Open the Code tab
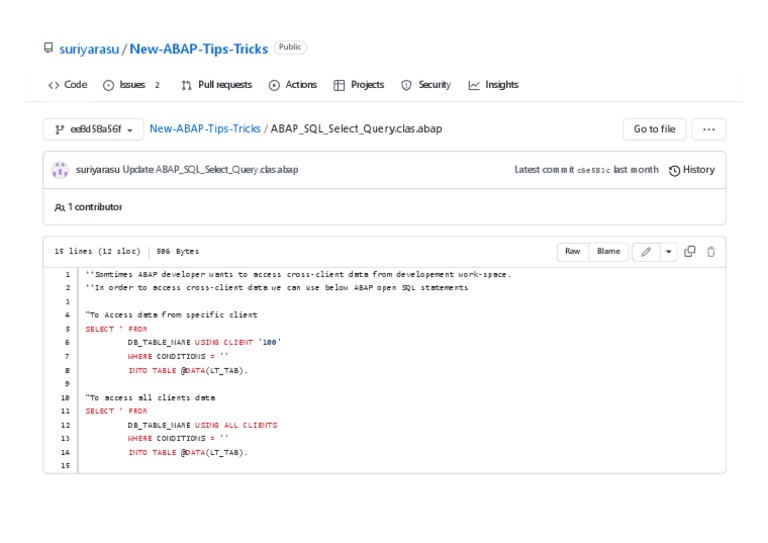Viewport: 768px width, 543px height. point(67,85)
